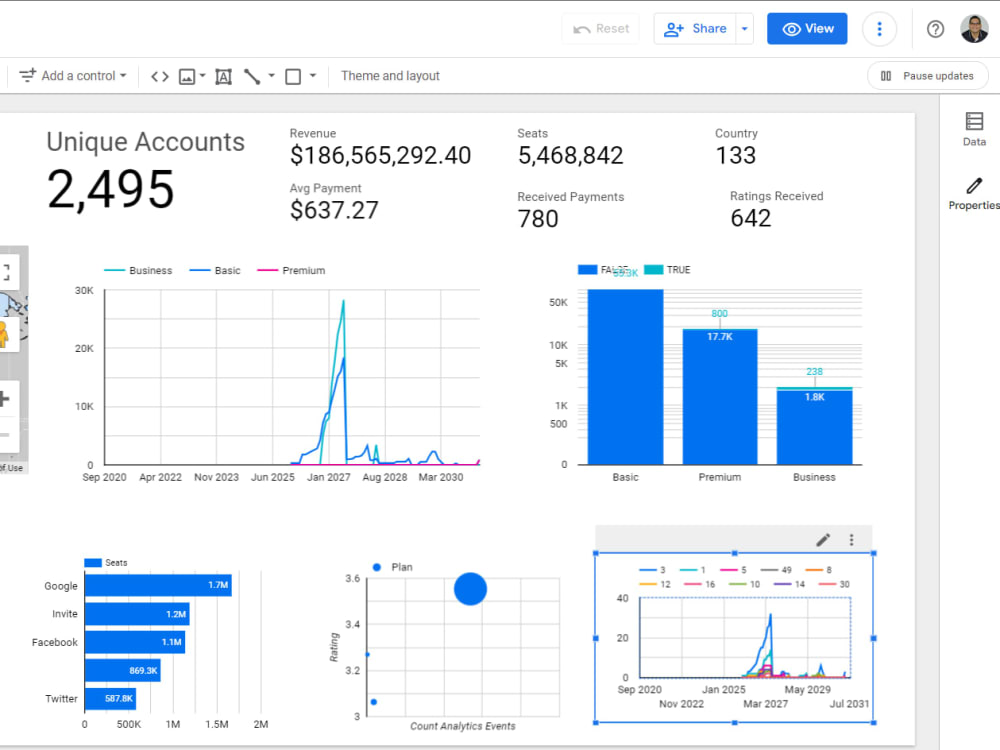The image size is (1000, 750).
Task: Open Theme and layout settings
Action: click(x=390, y=76)
